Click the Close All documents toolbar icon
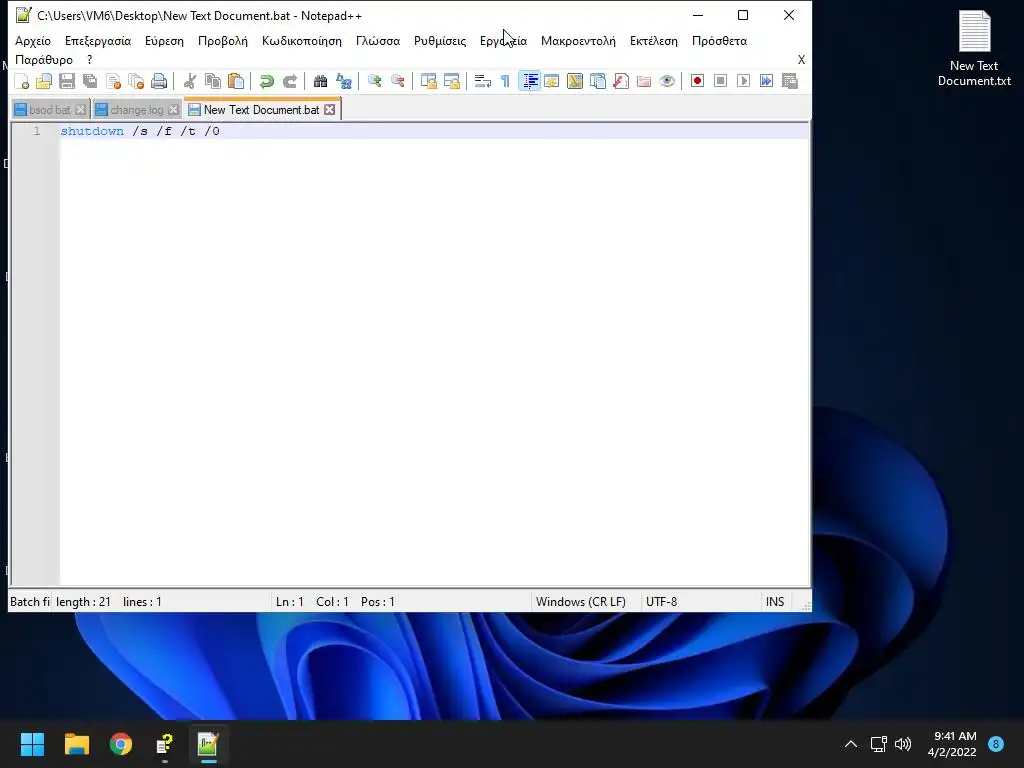 coord(136,81)
